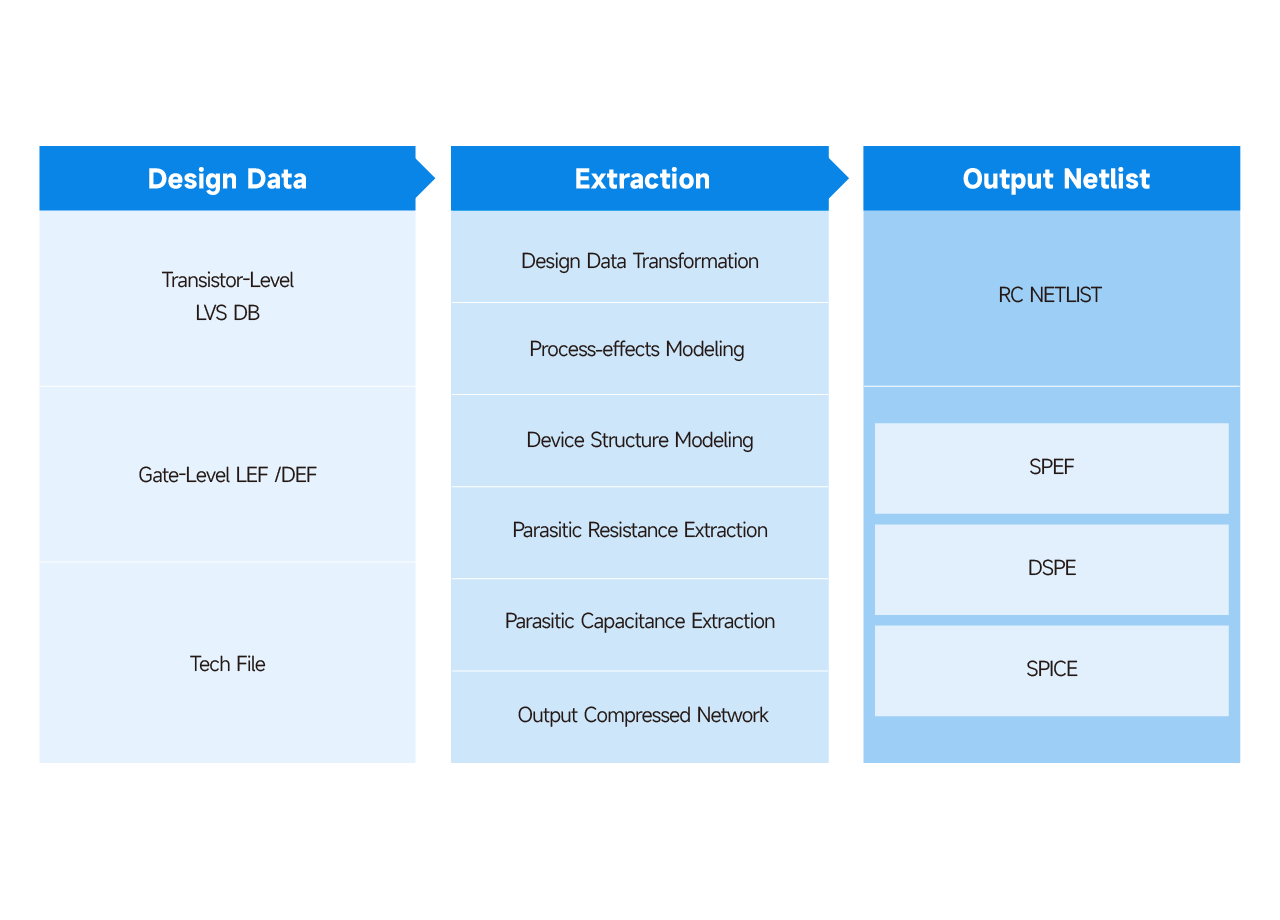Select the SPEF output box
Image resolution: width=1280 pixels, height=920 pixels.
pos(1051,468)
